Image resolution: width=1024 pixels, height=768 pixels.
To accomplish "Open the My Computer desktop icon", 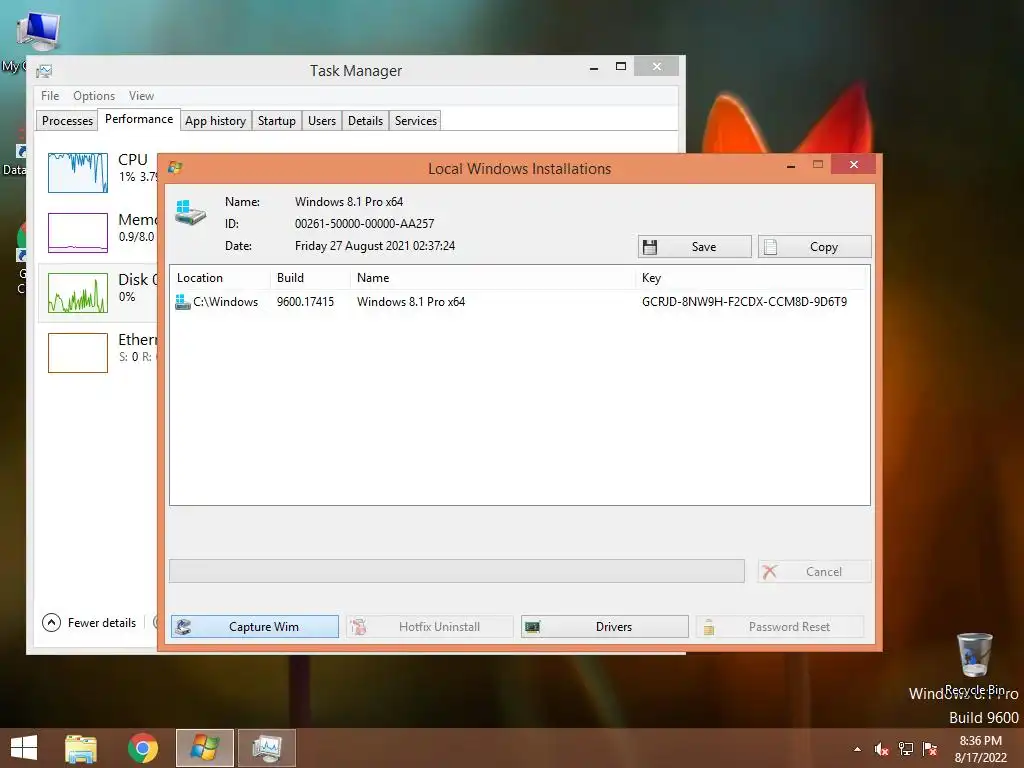I will 38,31.
